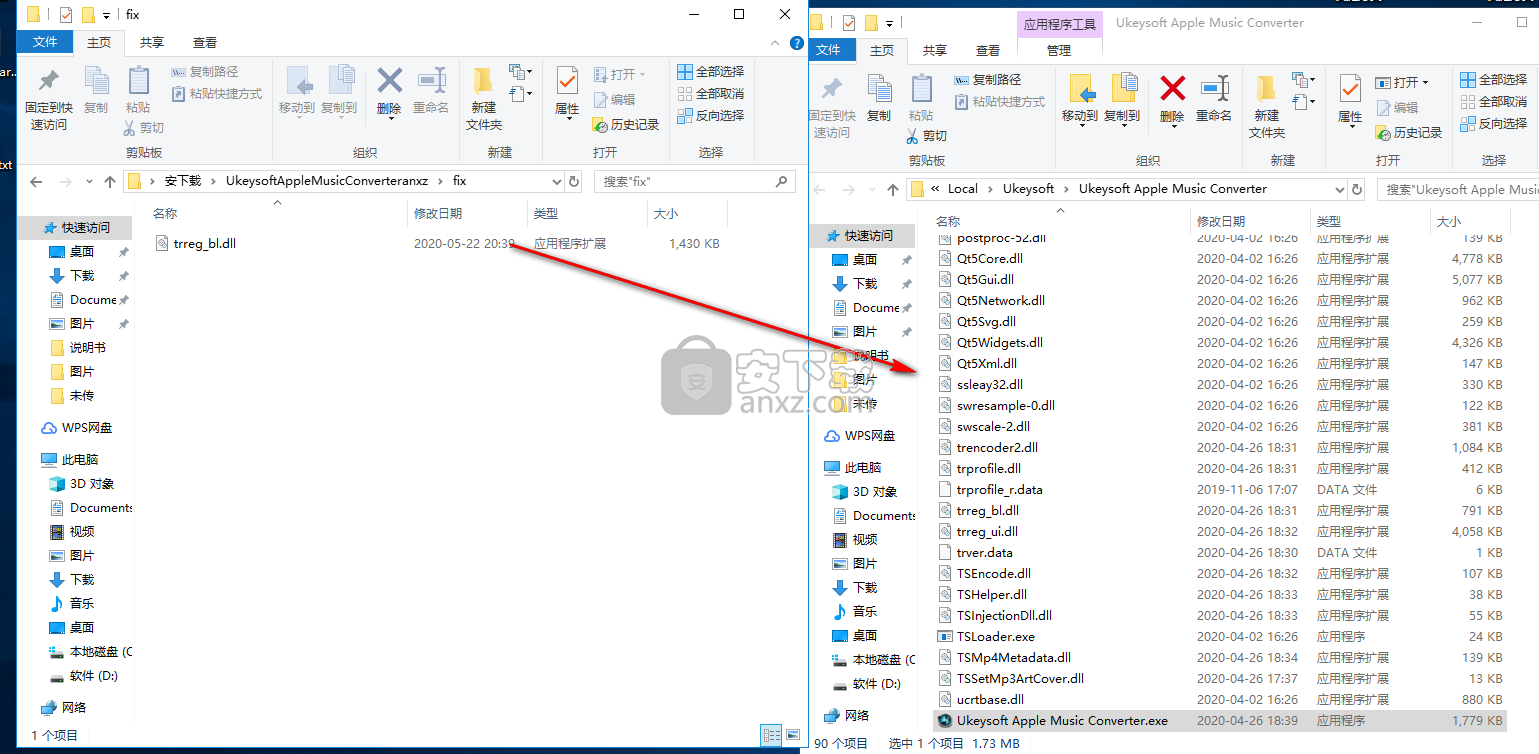Switch fix window to large icons view

tap(793, 735)
